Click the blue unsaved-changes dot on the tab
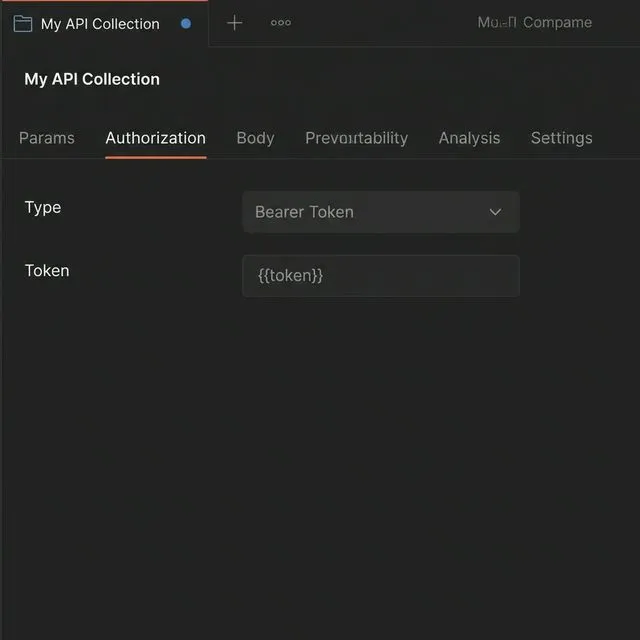 [x=185, y=24]
